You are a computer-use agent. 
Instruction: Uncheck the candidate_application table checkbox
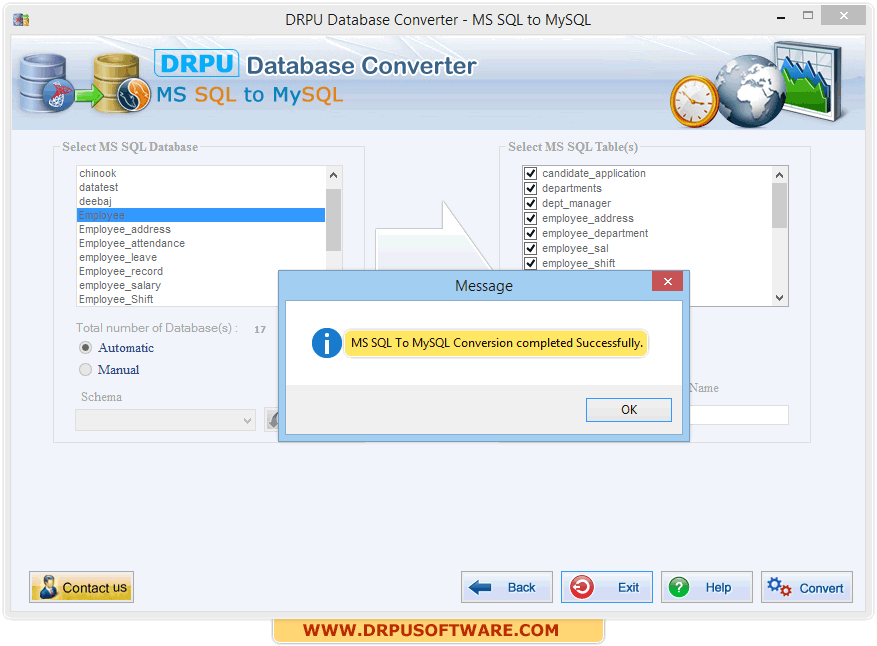531,173
